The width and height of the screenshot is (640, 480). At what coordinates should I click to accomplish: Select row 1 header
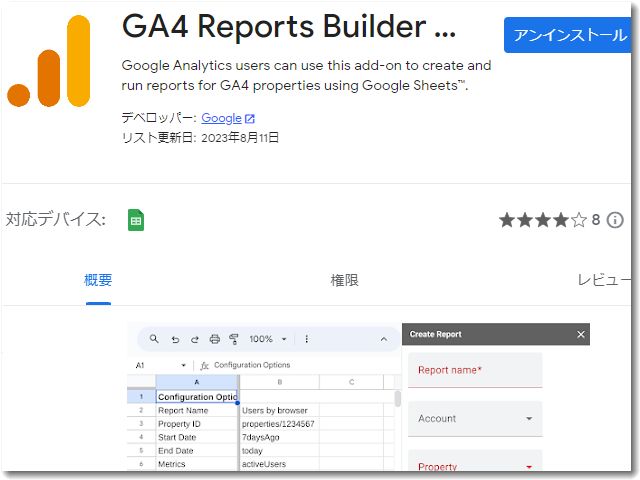click(141, 396)
